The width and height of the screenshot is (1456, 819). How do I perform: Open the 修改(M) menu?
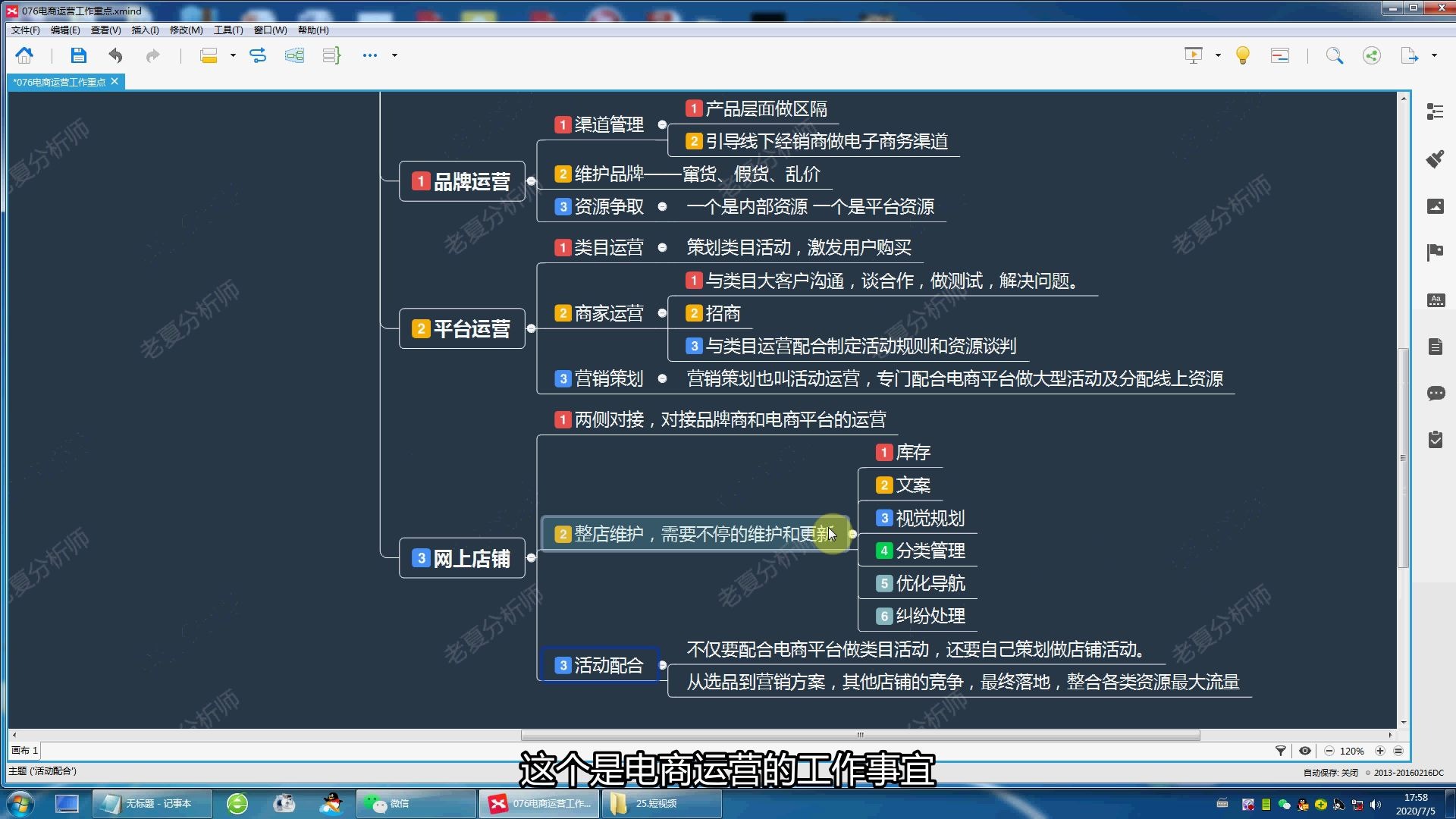click(186, 30)
